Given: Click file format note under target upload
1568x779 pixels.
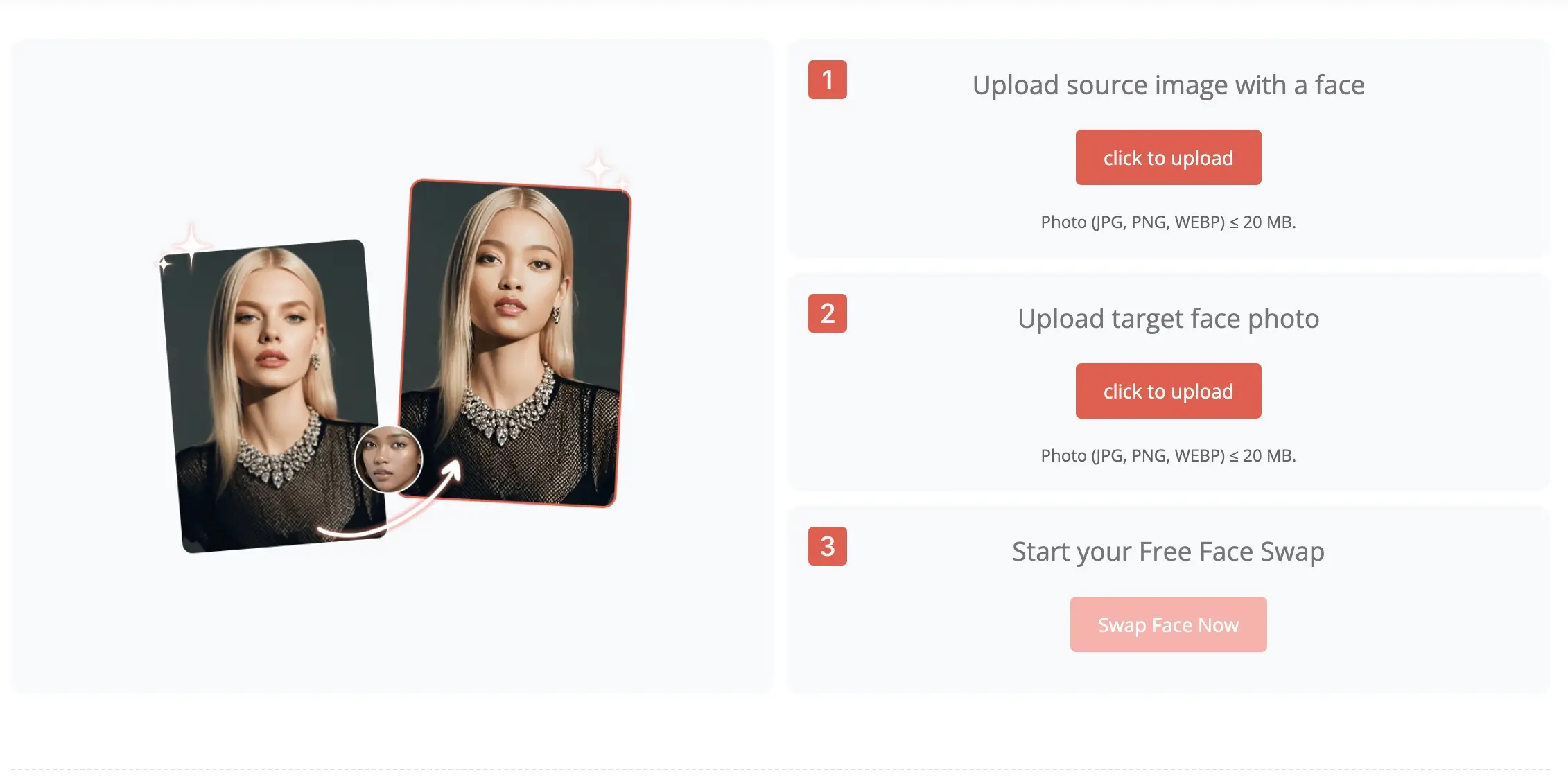Looking at the screenshot, I should (x=1168, y=455).
